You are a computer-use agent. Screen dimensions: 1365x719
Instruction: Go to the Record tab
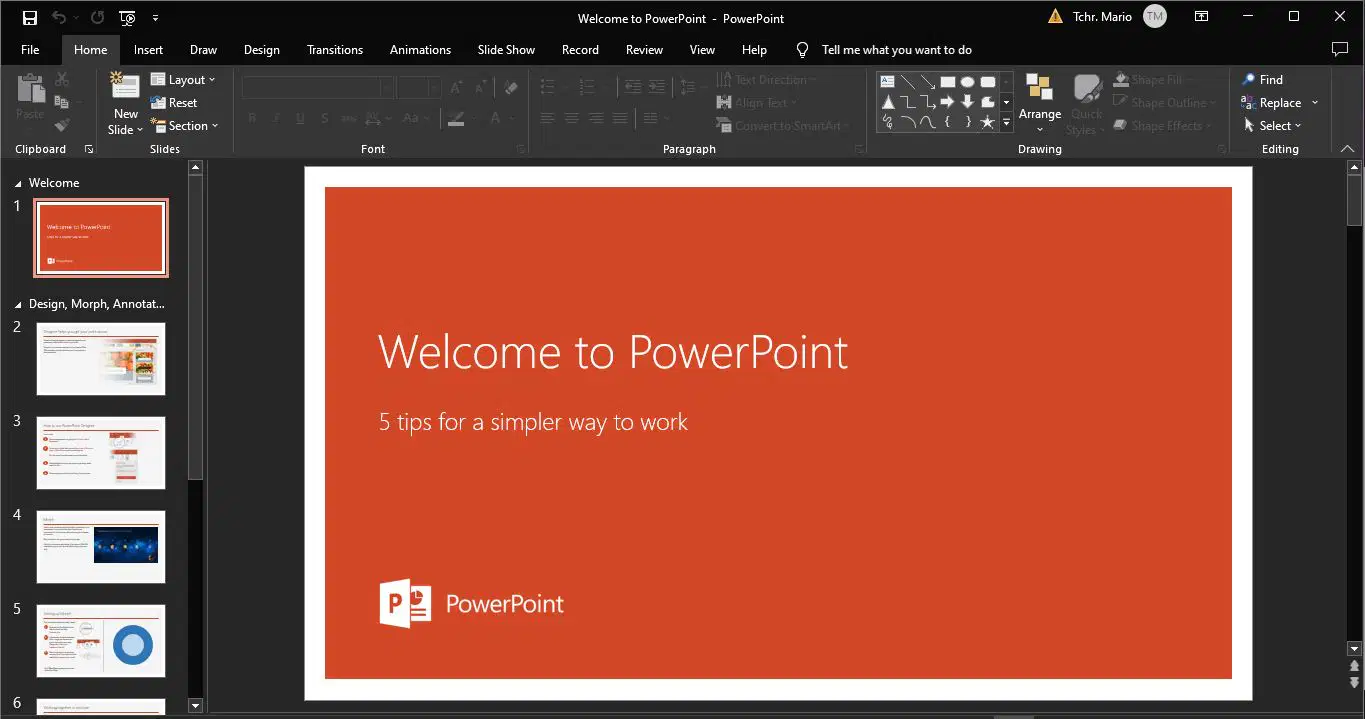click(x=580, y=49)
